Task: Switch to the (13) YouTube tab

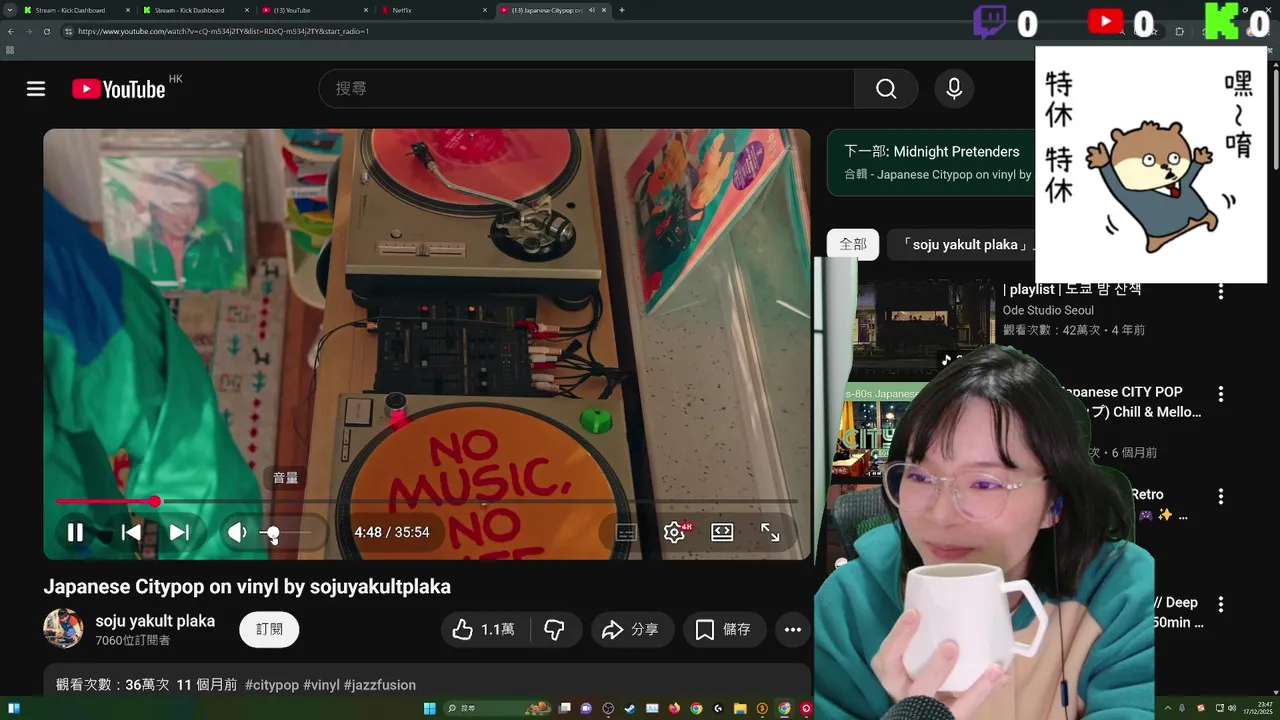Action: pyautogui.click(x=313, y=10)
